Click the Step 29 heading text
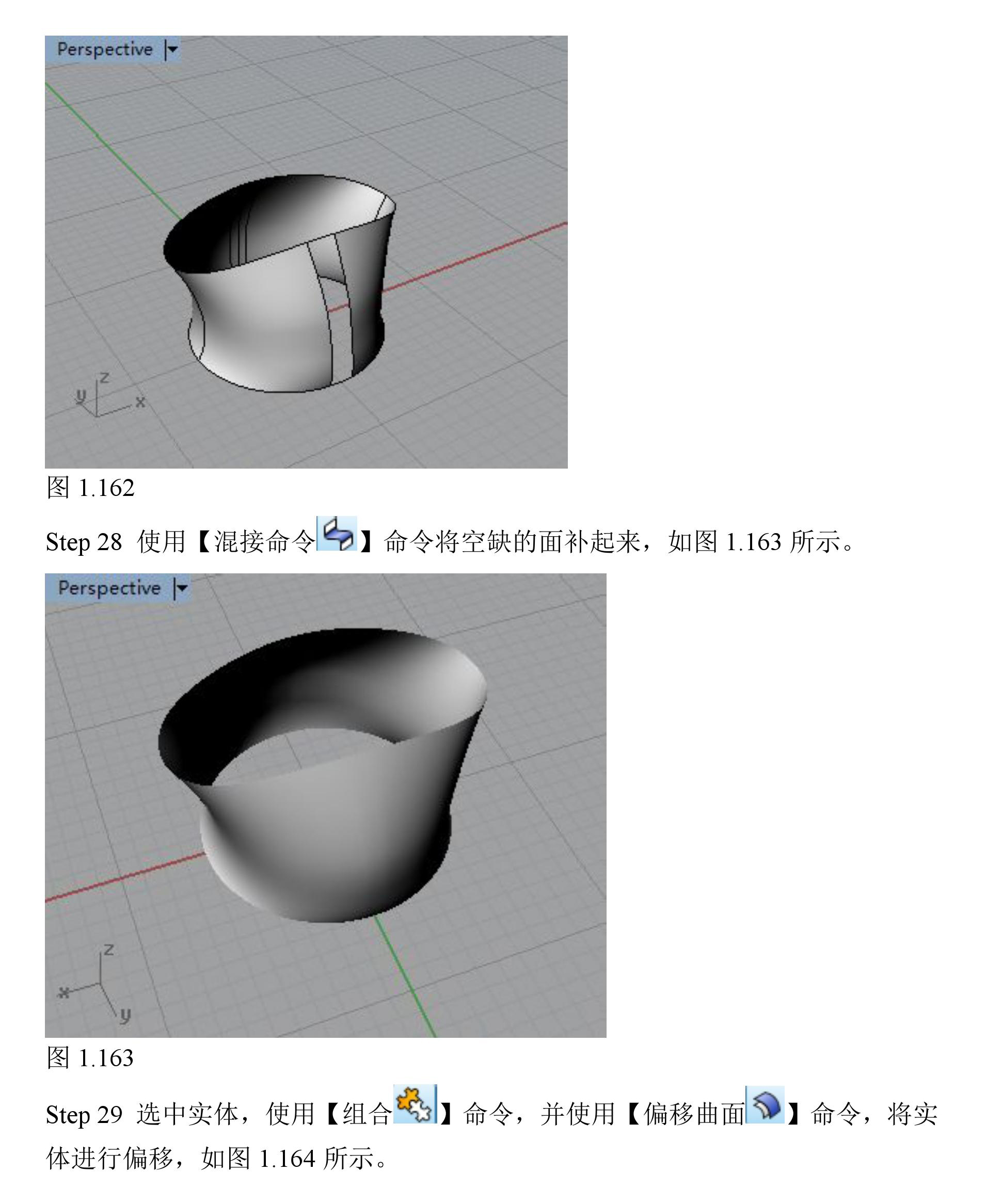Screen dimensions: 1002x1204 pos(84,1115)
